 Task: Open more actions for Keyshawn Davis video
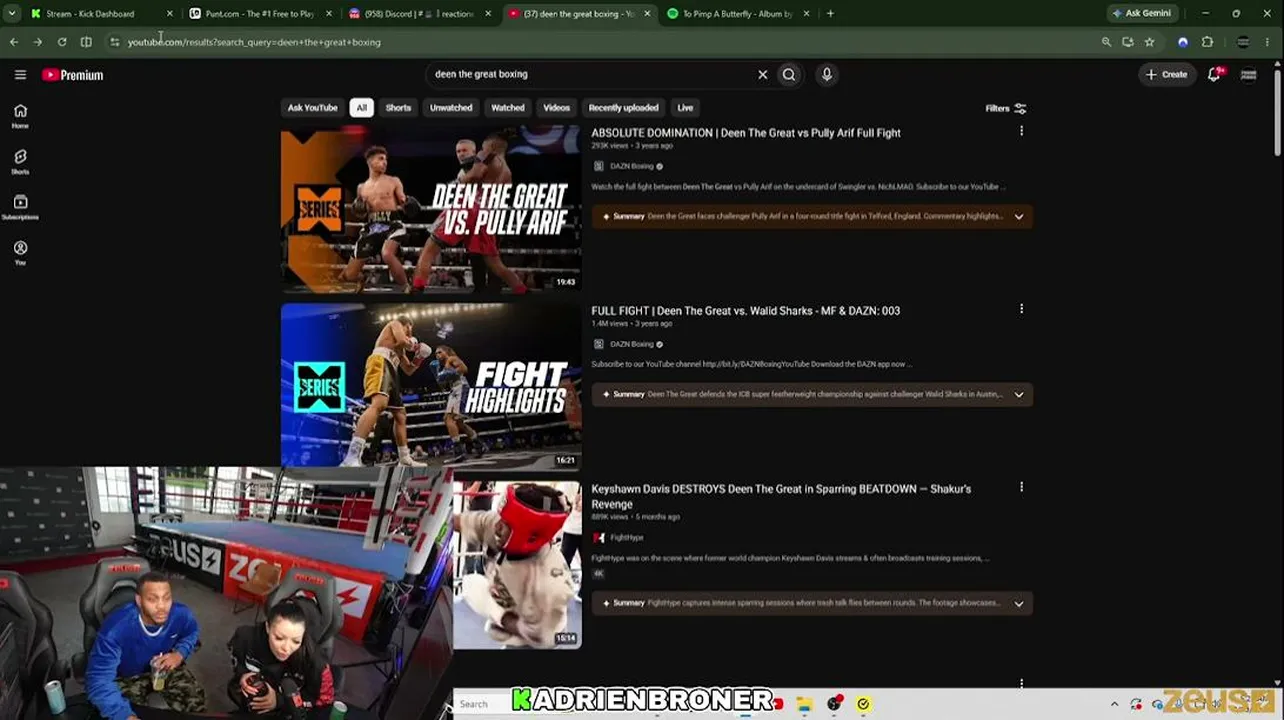(1021, 487)
